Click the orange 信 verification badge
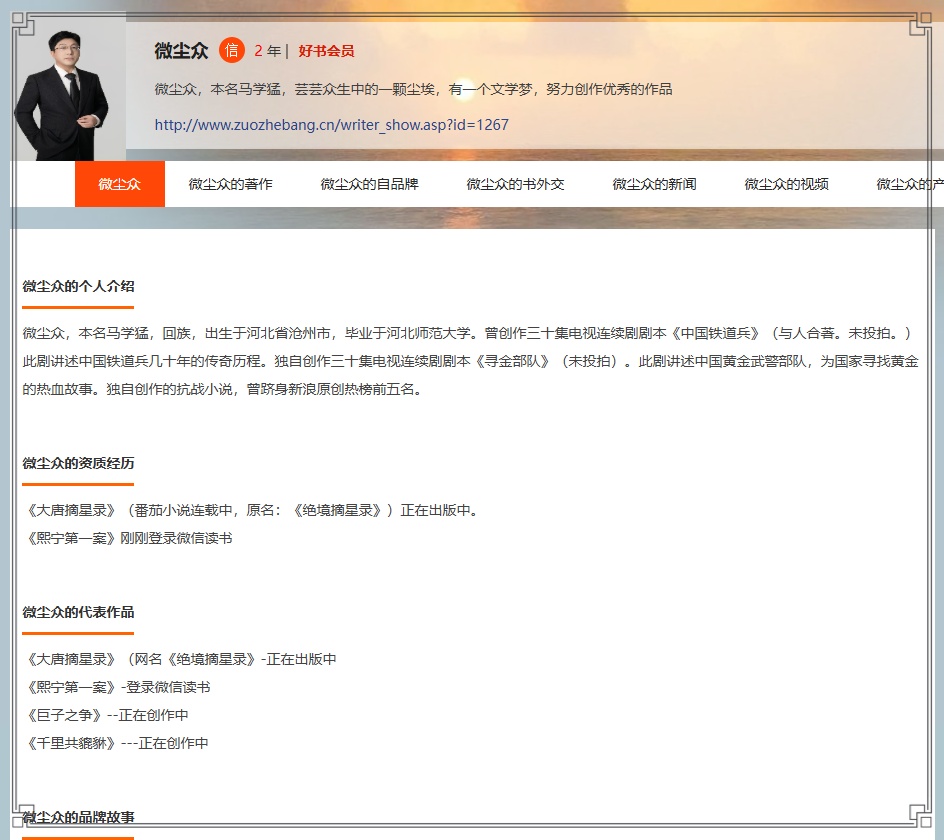944x840 pixels. pos(232,51)
